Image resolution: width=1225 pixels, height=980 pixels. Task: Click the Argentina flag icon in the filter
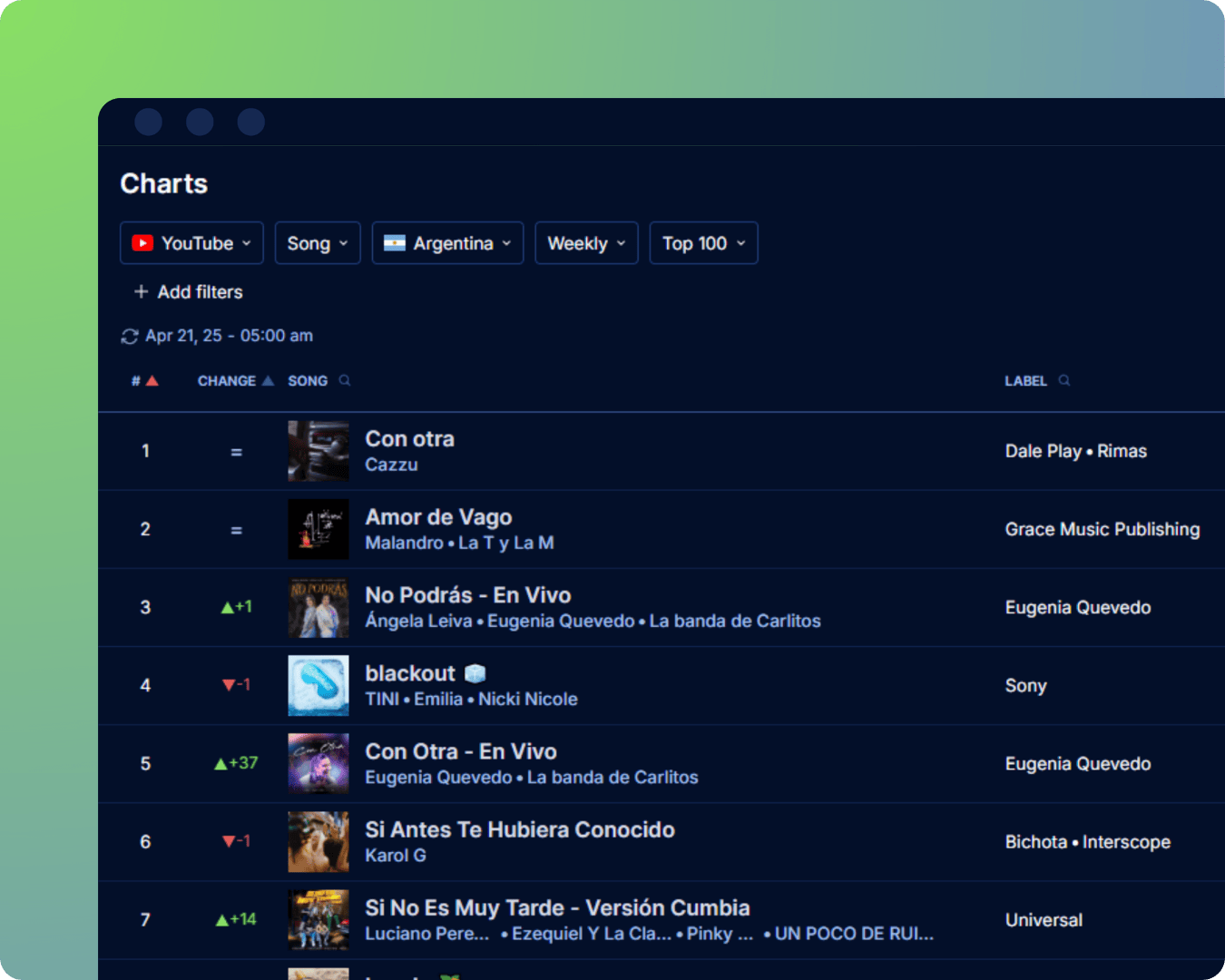pyautogui.click(x=397, y=242)
